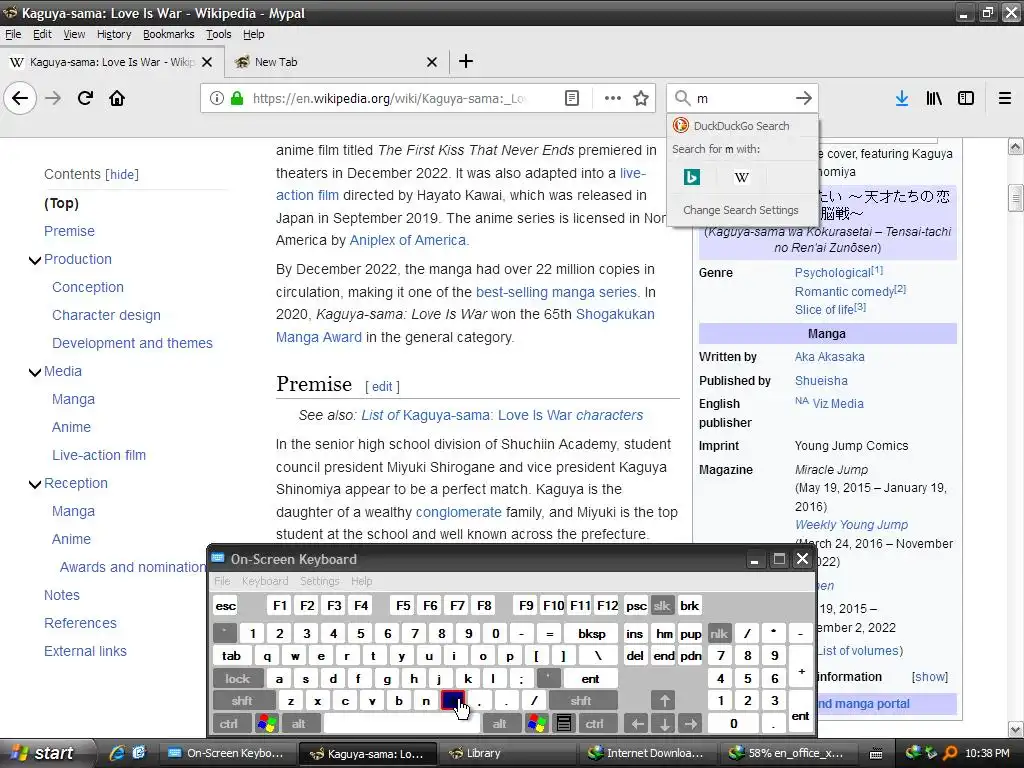This screenshot has width=1024, height=768.
Task: Open a new tab with the plus button
Action: coord(466,61)
